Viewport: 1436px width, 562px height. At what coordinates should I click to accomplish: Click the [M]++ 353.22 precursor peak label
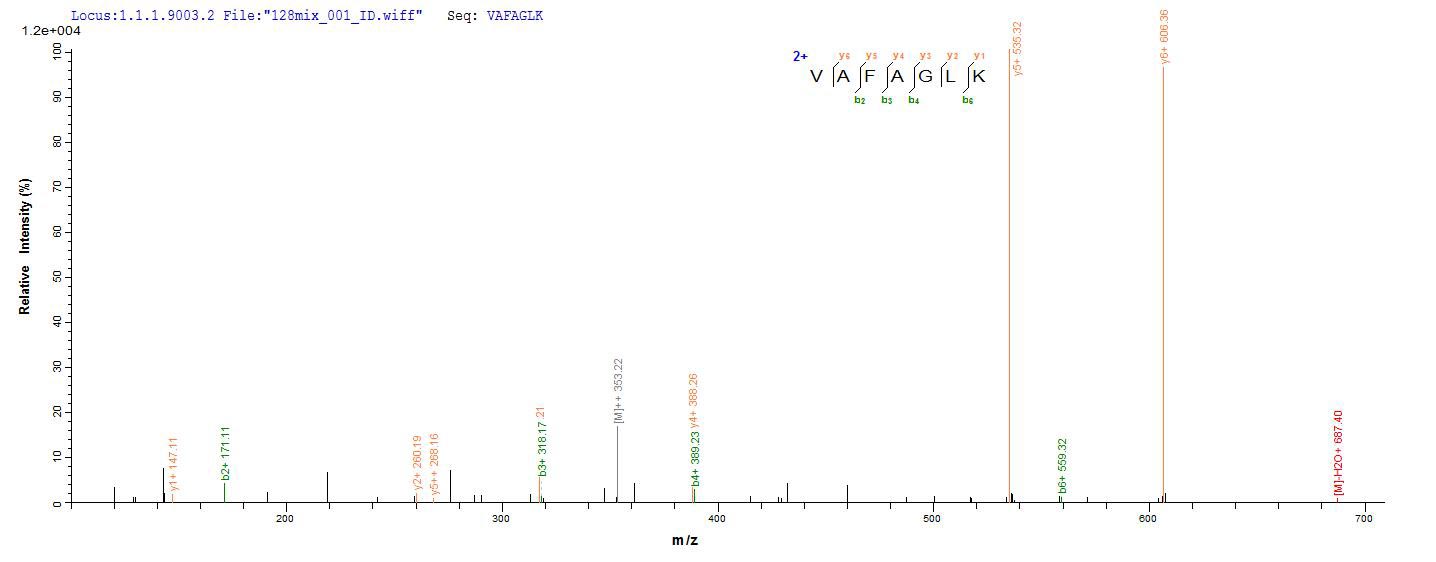tap(619, 390)
